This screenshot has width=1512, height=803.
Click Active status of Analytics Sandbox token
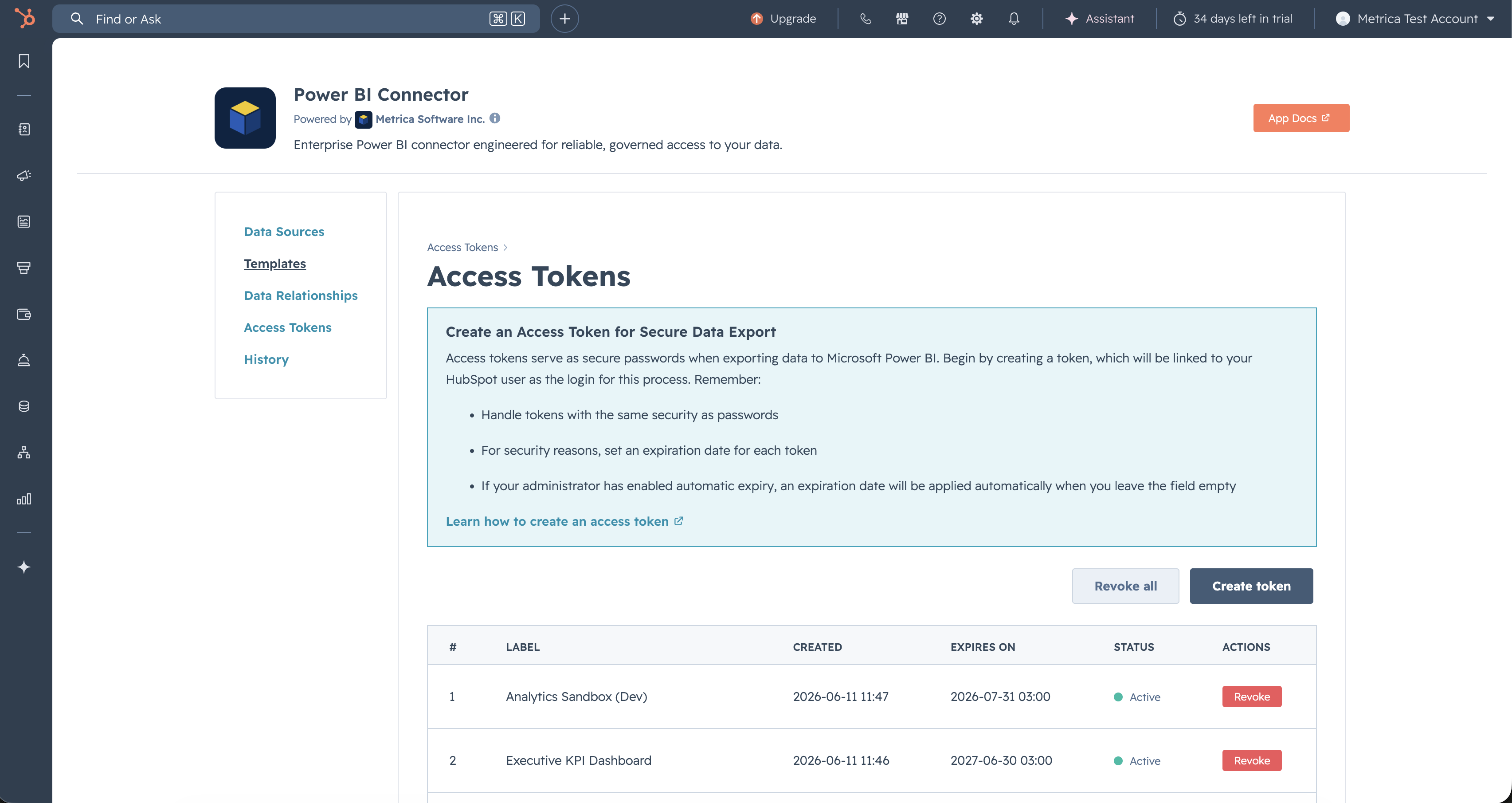[1137, 697]
